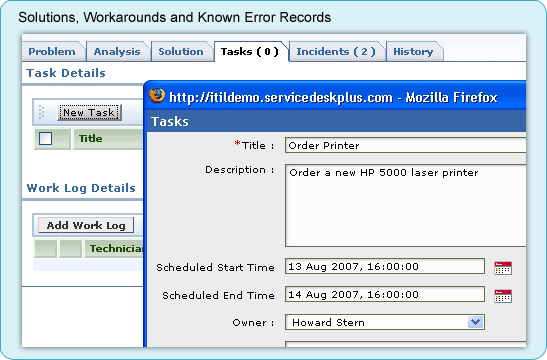Open calendar picker for Scheduled Start Time
Screen dimensions: 547x360
503,268
